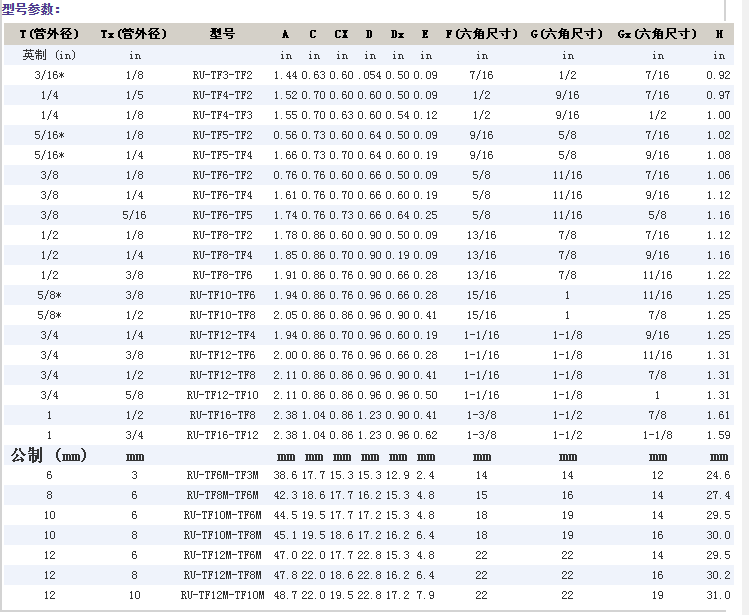Click model cell RU-TF12M-TF6M
Viewport: 749px width, 615px height.
coord(222,556)
